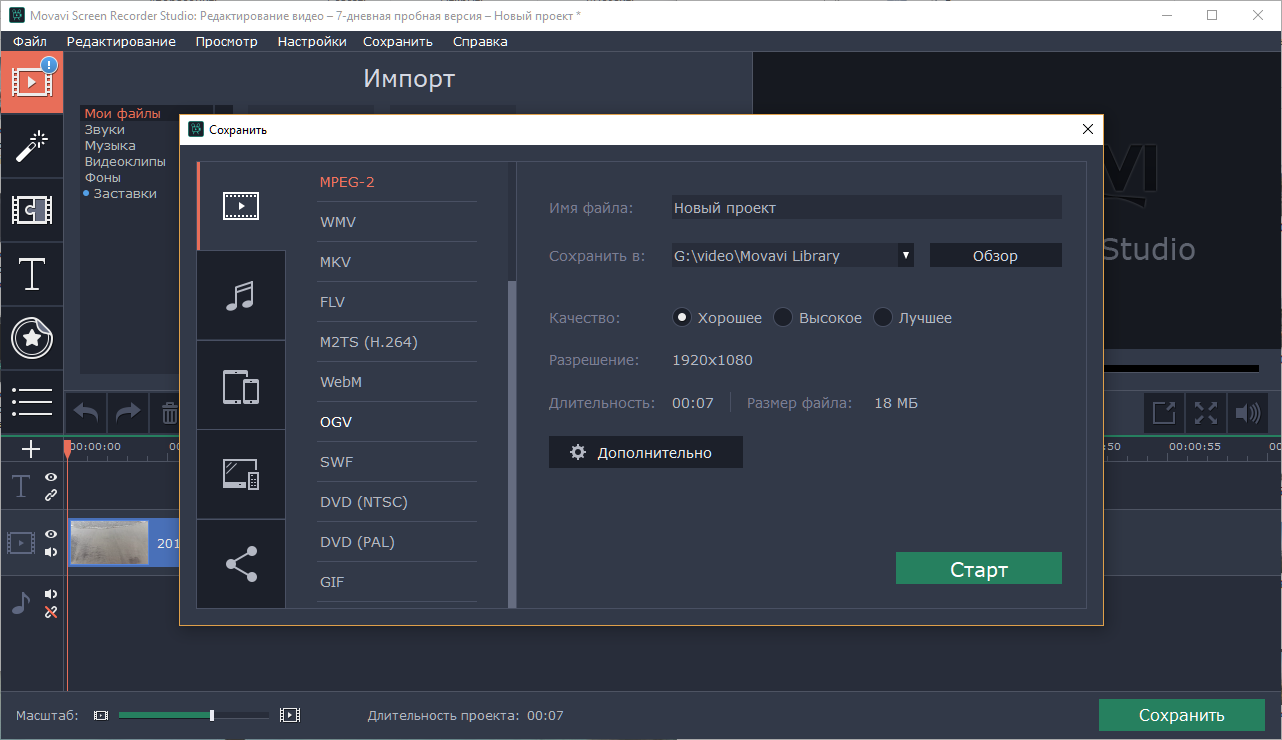The height and width of the screenshot is (740, 1282).
Task: Open the Просмотр menu
Action: click(227, 41)
